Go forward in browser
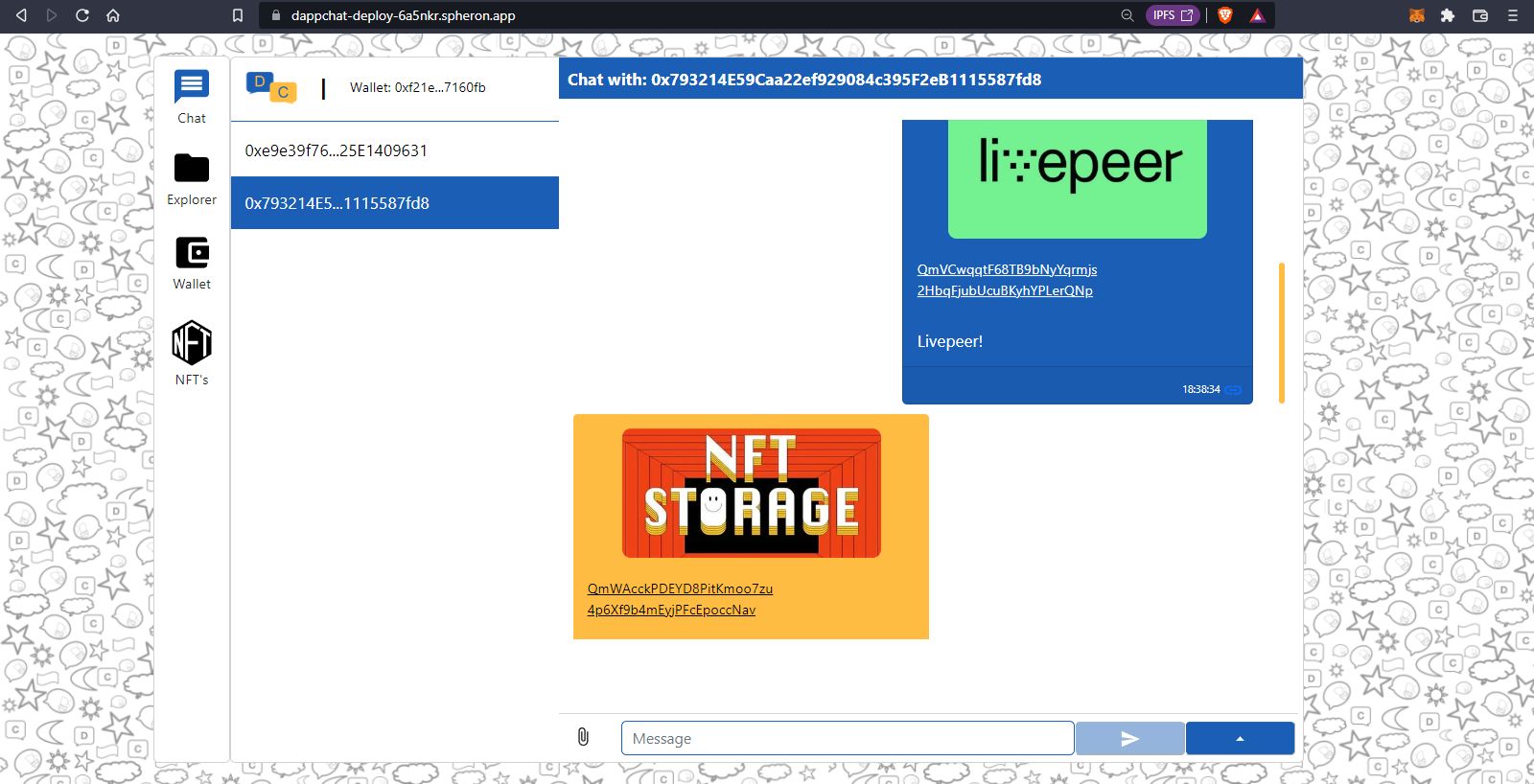 (x=52, y=15)
